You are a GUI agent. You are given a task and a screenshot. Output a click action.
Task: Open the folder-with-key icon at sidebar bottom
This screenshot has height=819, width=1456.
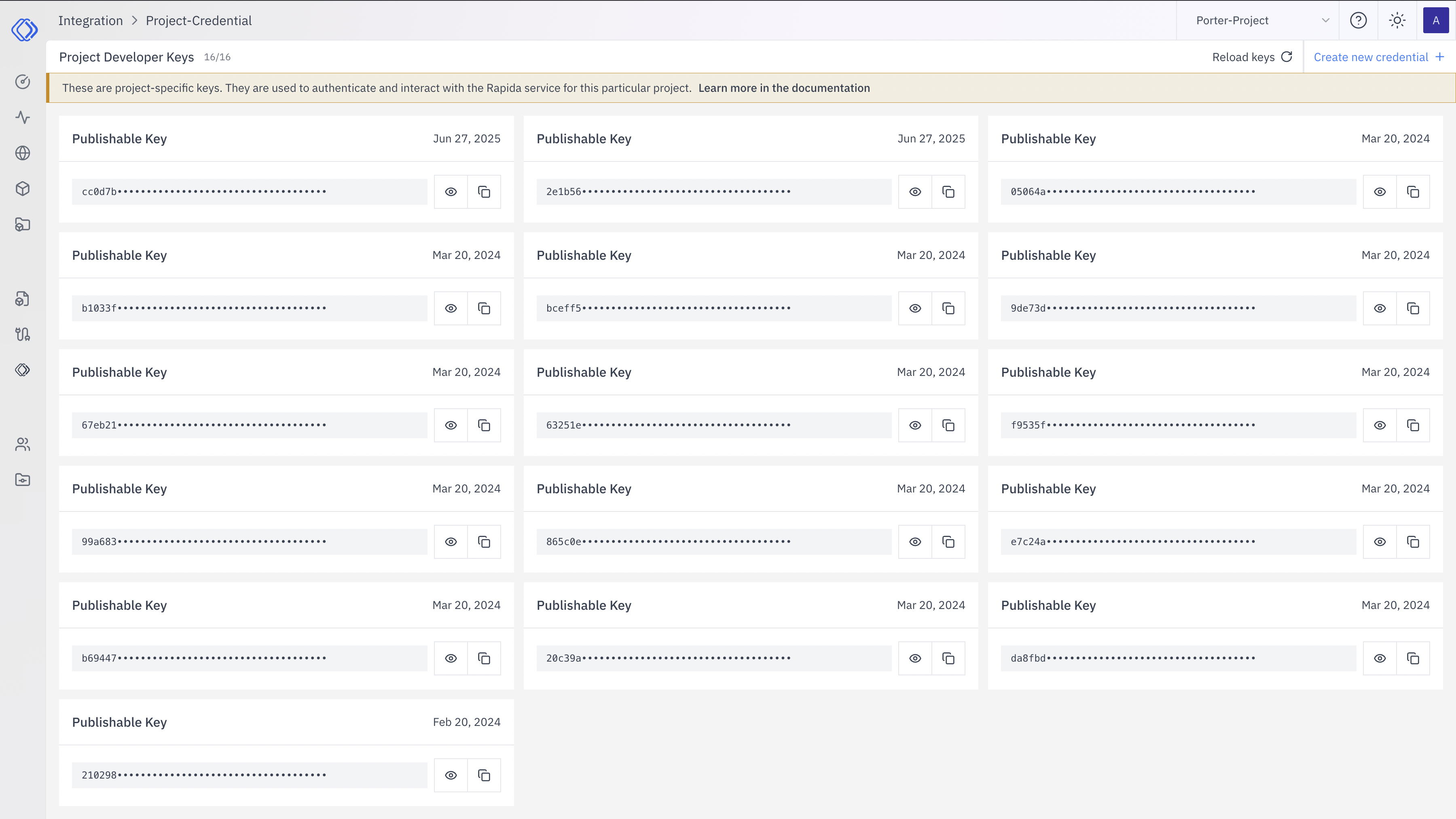[23, 479]
